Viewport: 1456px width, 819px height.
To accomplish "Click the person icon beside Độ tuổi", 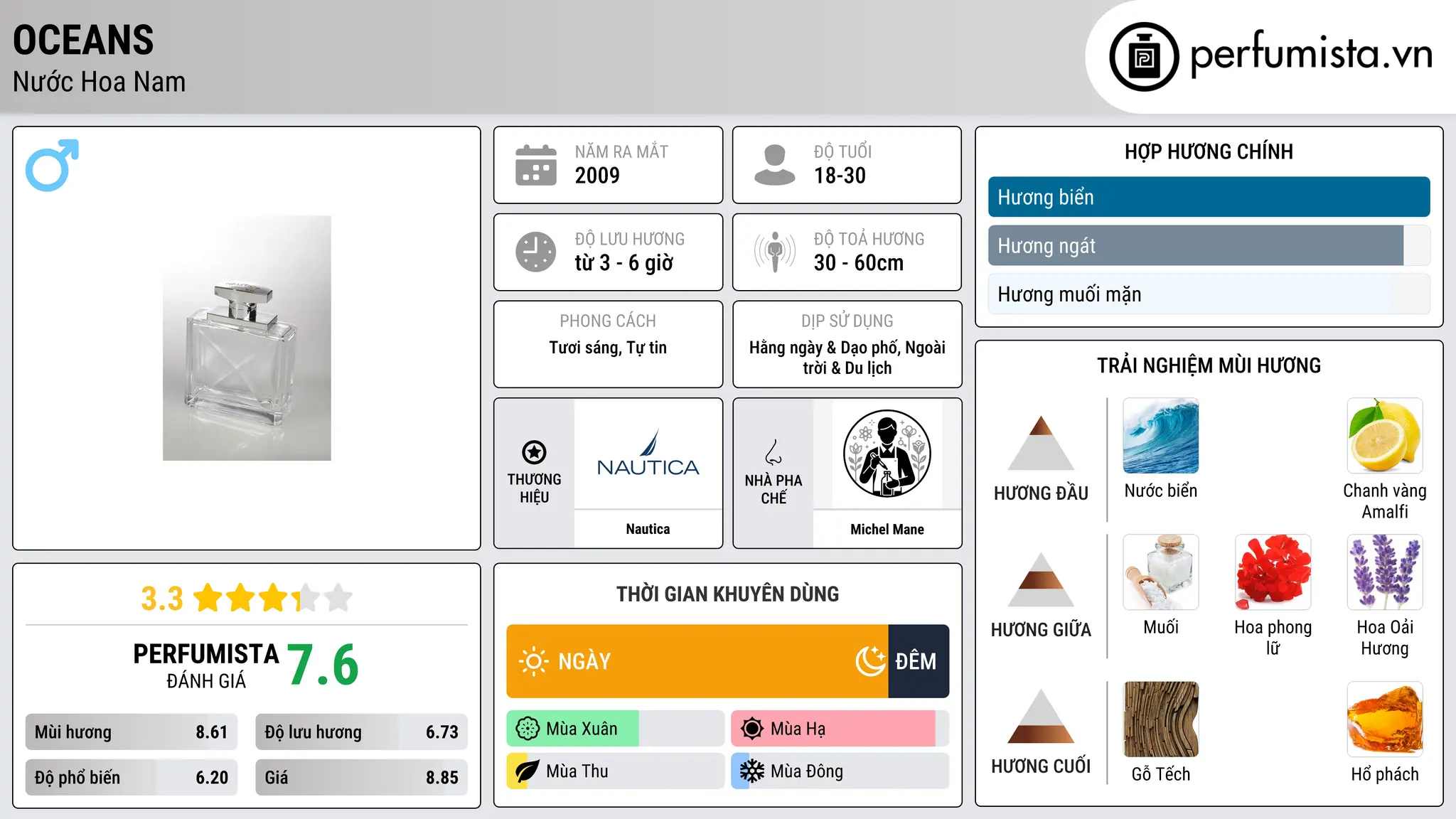I will [x=774, y=165].
